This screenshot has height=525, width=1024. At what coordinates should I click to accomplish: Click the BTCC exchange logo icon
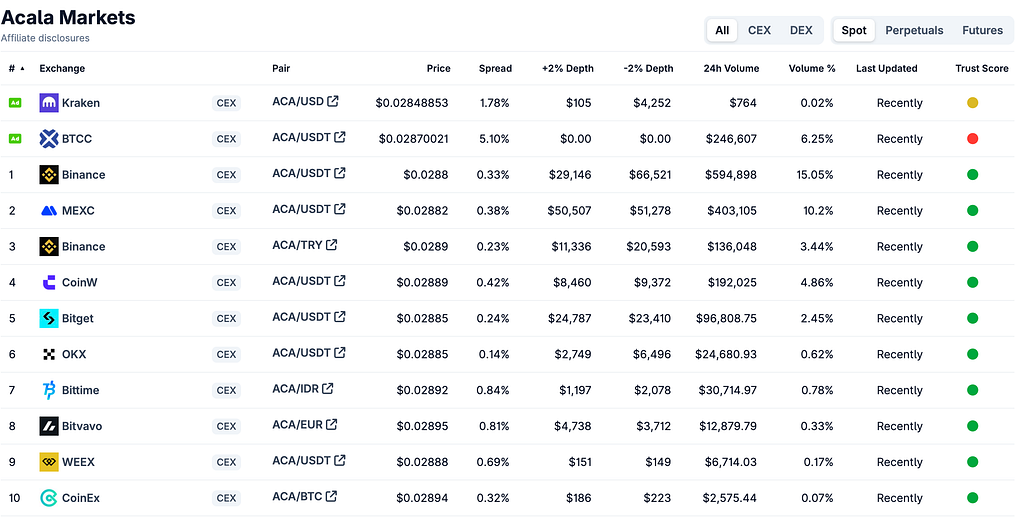(49, 138)
